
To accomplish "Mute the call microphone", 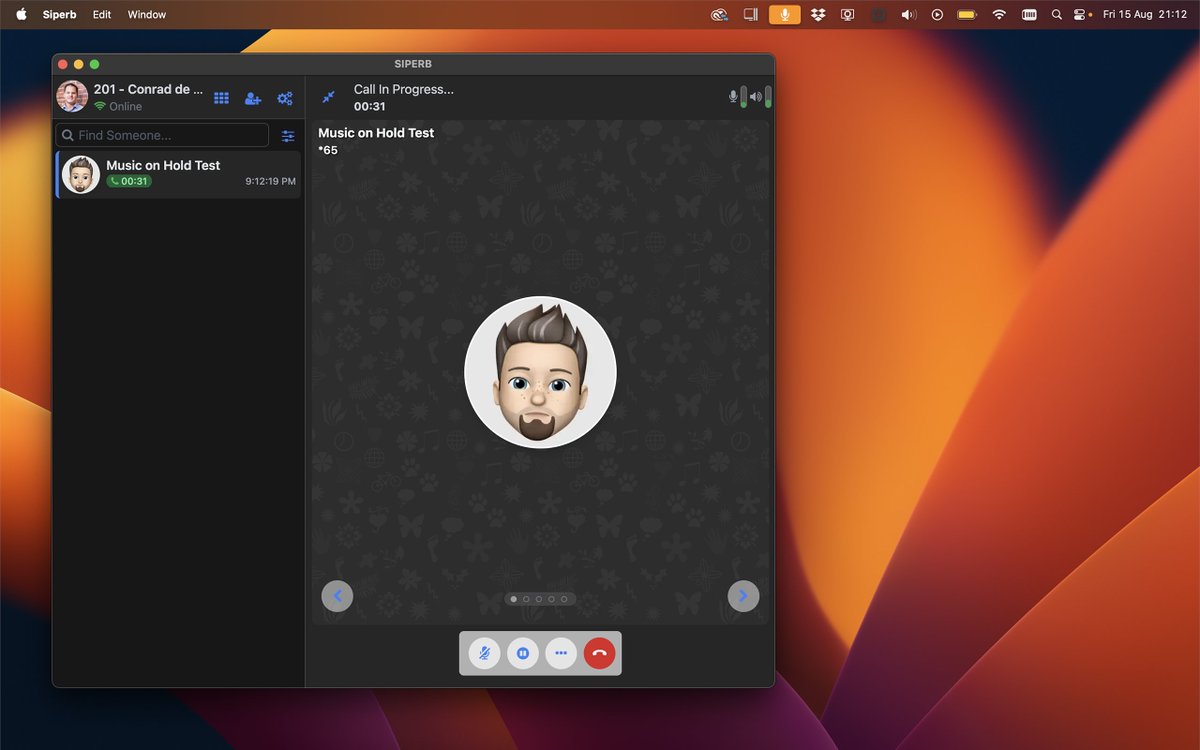I will pos(485,653).
